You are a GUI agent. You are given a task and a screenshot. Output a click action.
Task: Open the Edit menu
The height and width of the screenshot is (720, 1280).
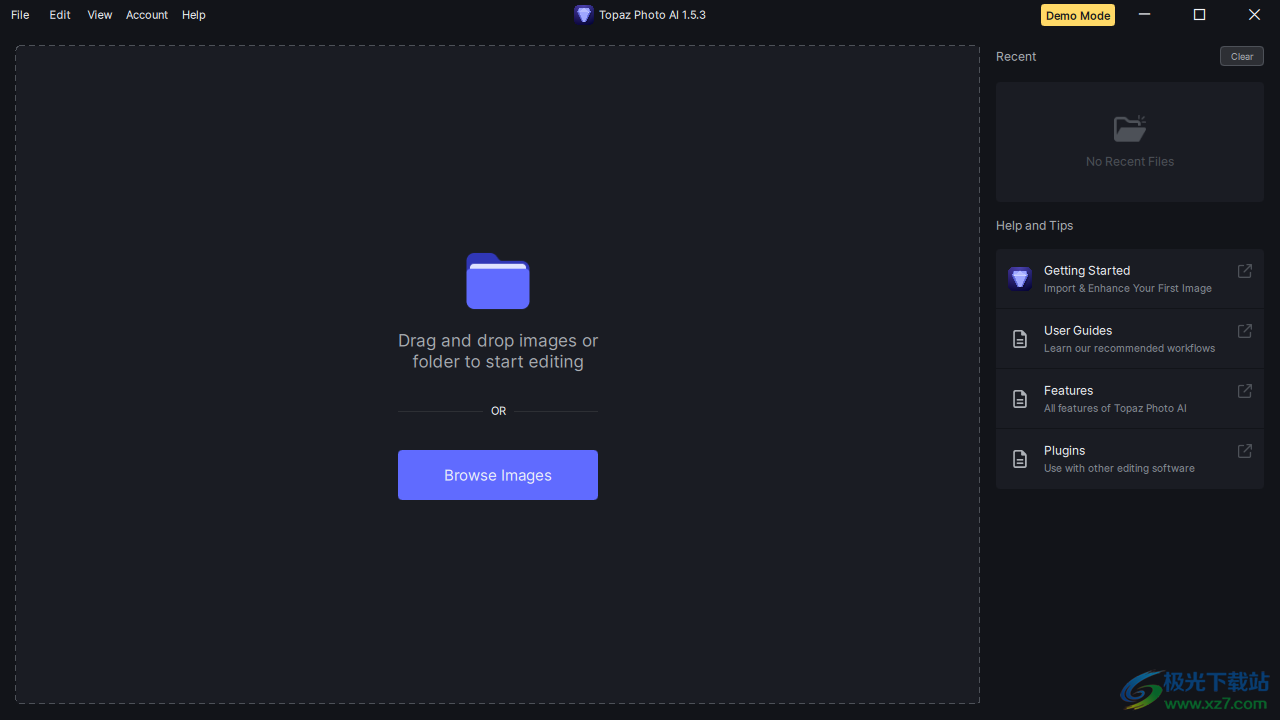[60, 15]
